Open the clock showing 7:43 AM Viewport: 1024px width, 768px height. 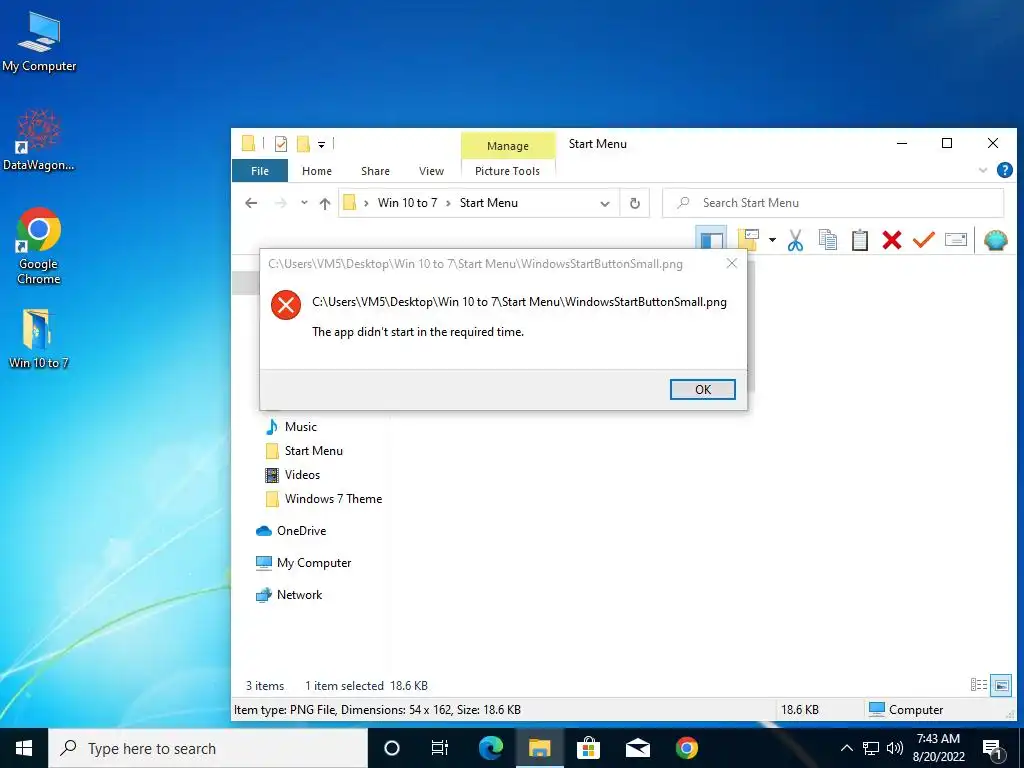(x=938, y=748)
